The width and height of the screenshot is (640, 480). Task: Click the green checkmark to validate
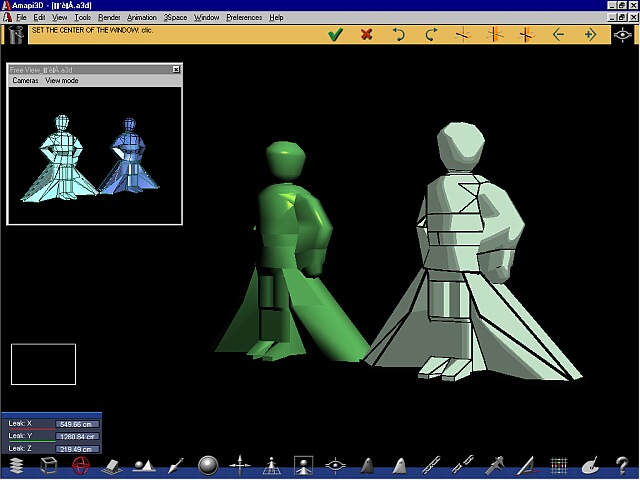335,35
